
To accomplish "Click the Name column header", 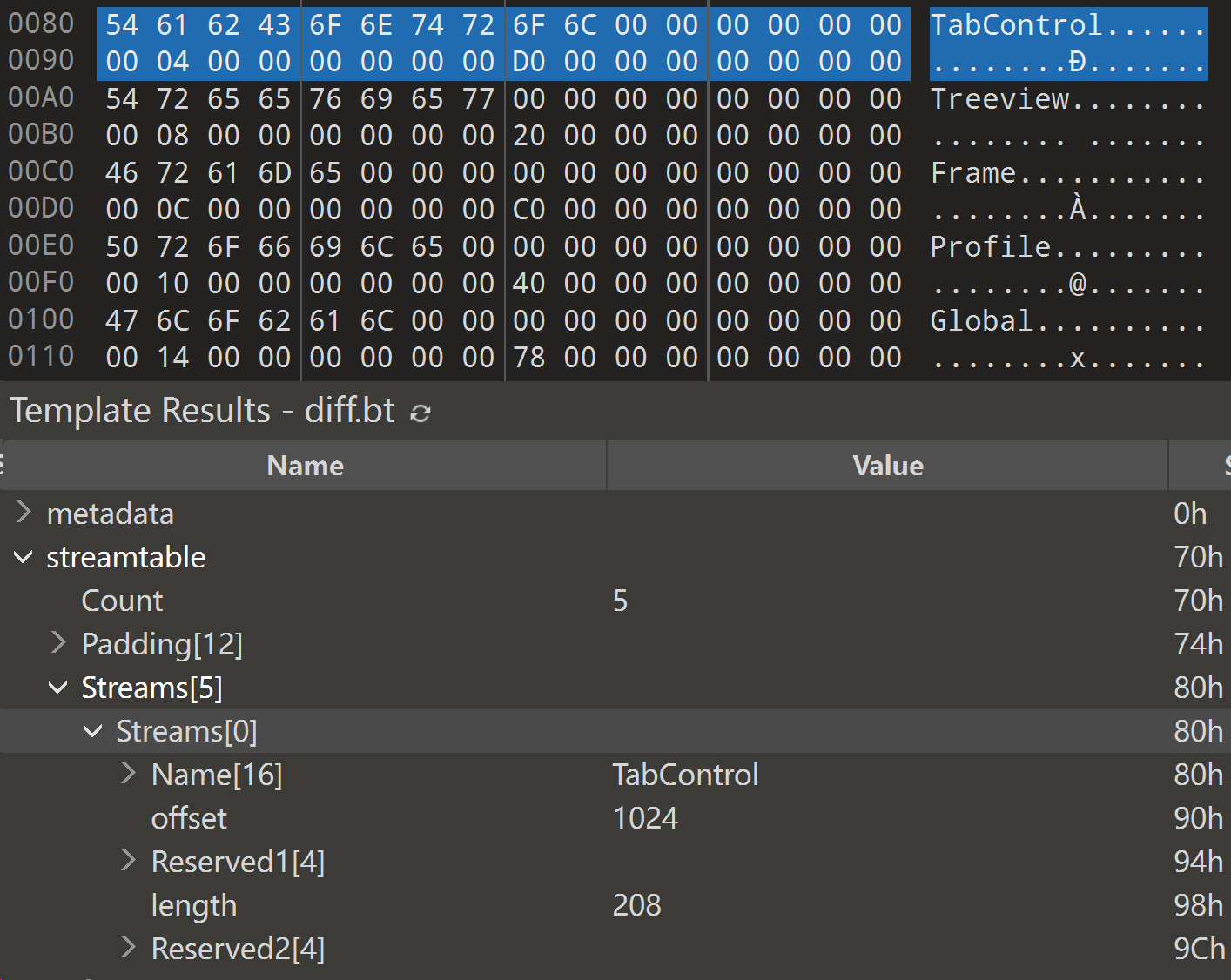I will click(305, 466).
